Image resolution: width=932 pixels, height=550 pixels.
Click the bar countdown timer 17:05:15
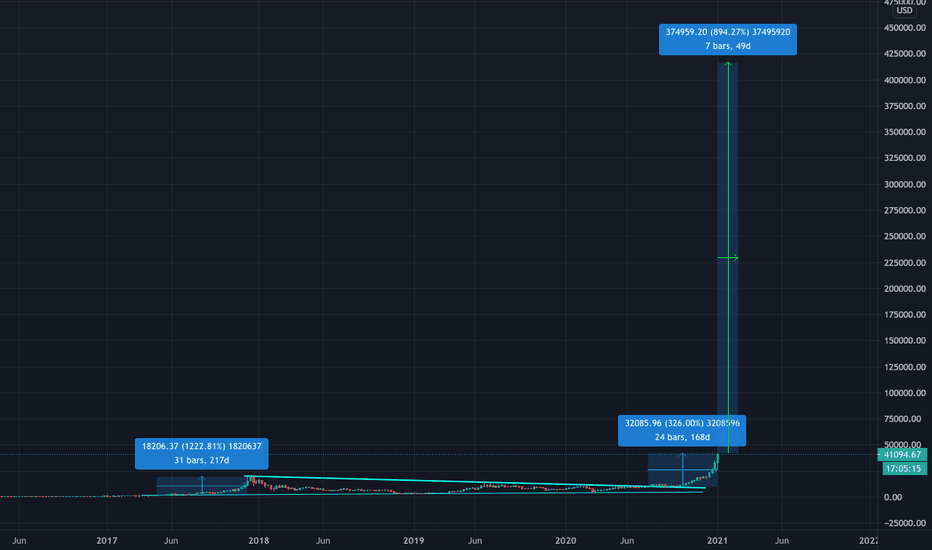tap(902, 469)
